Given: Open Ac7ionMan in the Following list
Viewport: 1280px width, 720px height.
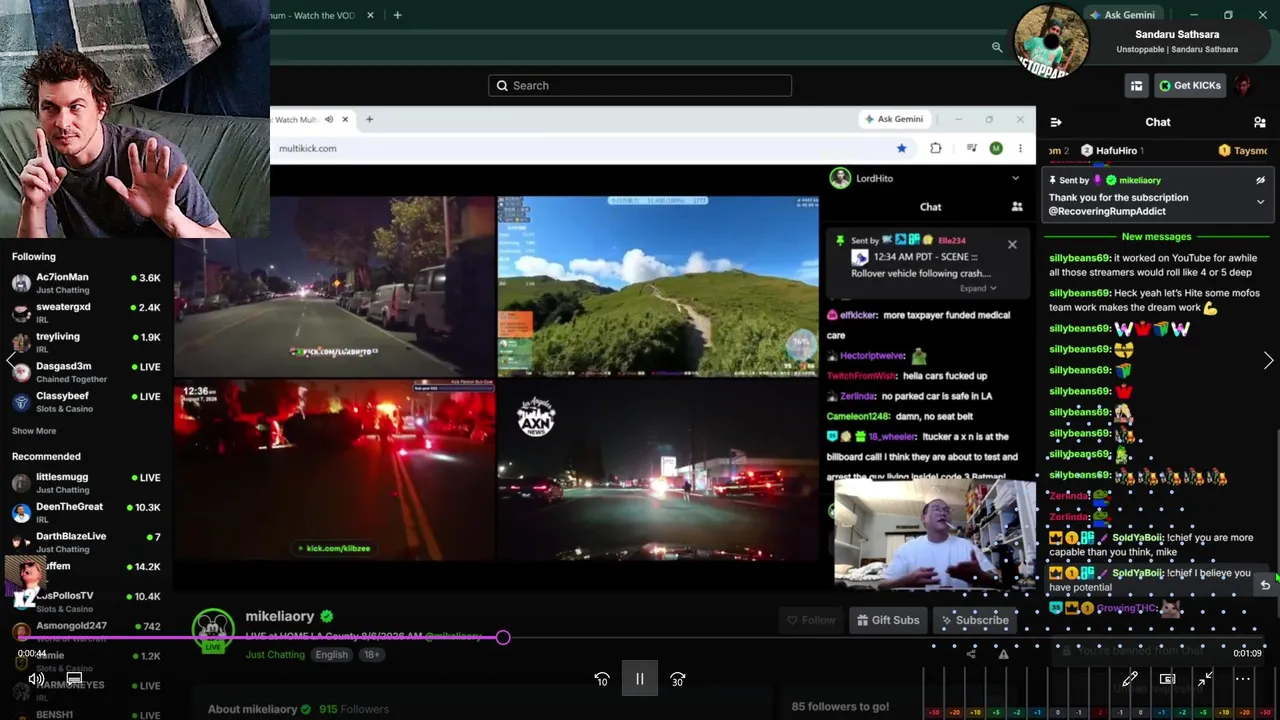Looking at the screenshot, I should (x=86, y=283).
